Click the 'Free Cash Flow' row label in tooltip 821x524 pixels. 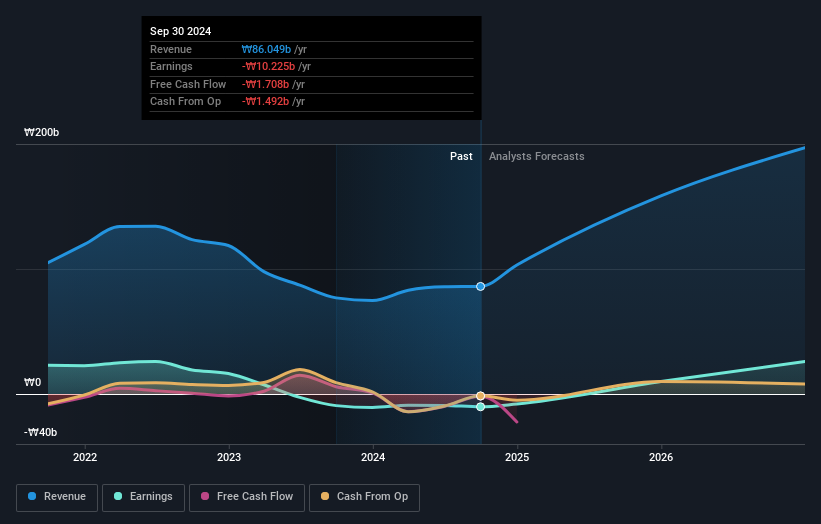pos(188,84)
